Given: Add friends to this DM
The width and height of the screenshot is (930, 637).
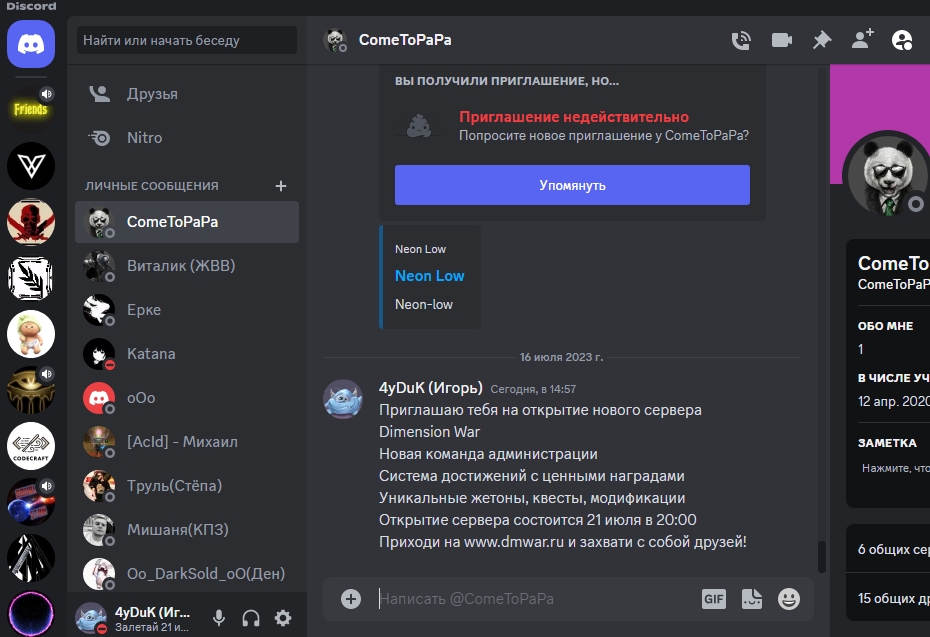Looking at the screenshot, I should coord(862,40).
